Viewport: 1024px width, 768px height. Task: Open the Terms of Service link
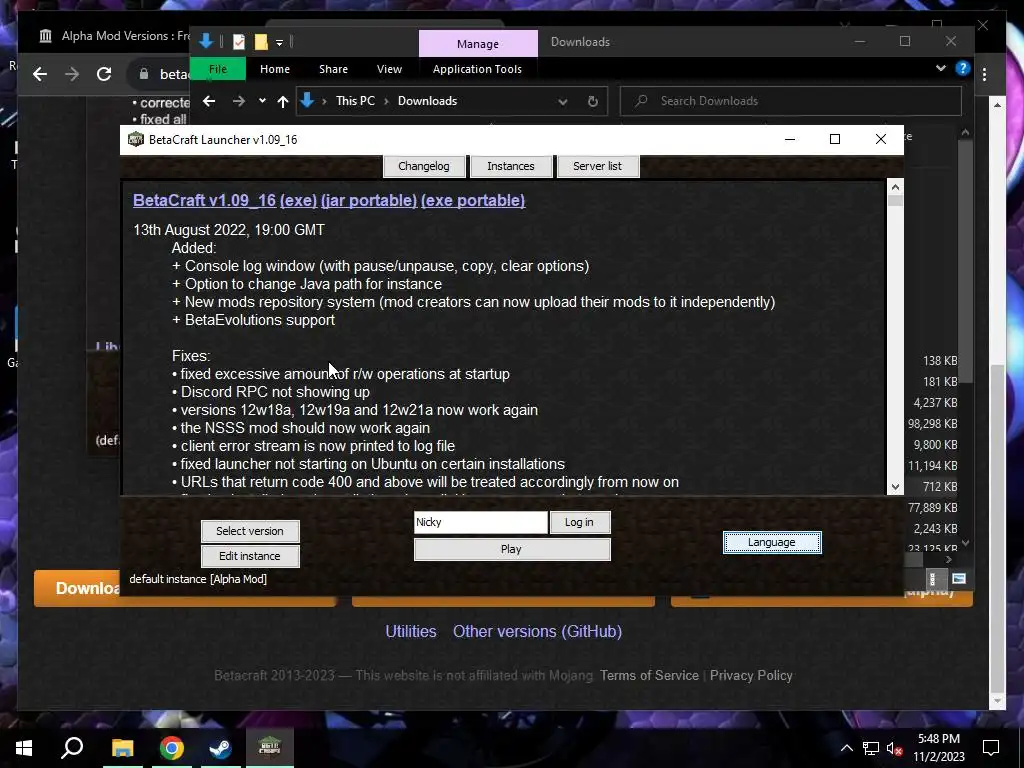(x=649, y=675)
